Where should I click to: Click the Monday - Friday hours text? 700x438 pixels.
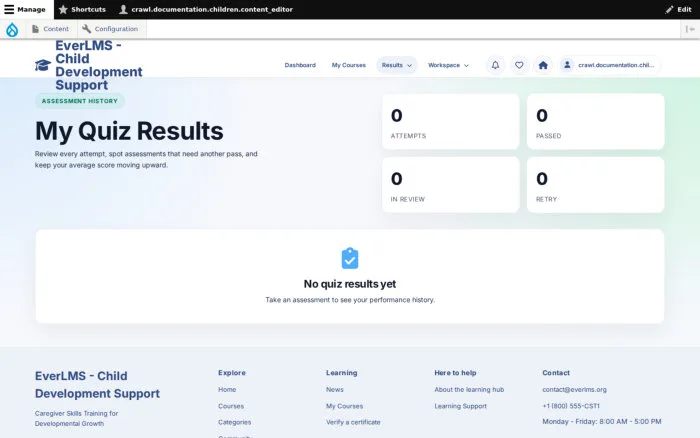pyautogui.click(x=602, y=421)
